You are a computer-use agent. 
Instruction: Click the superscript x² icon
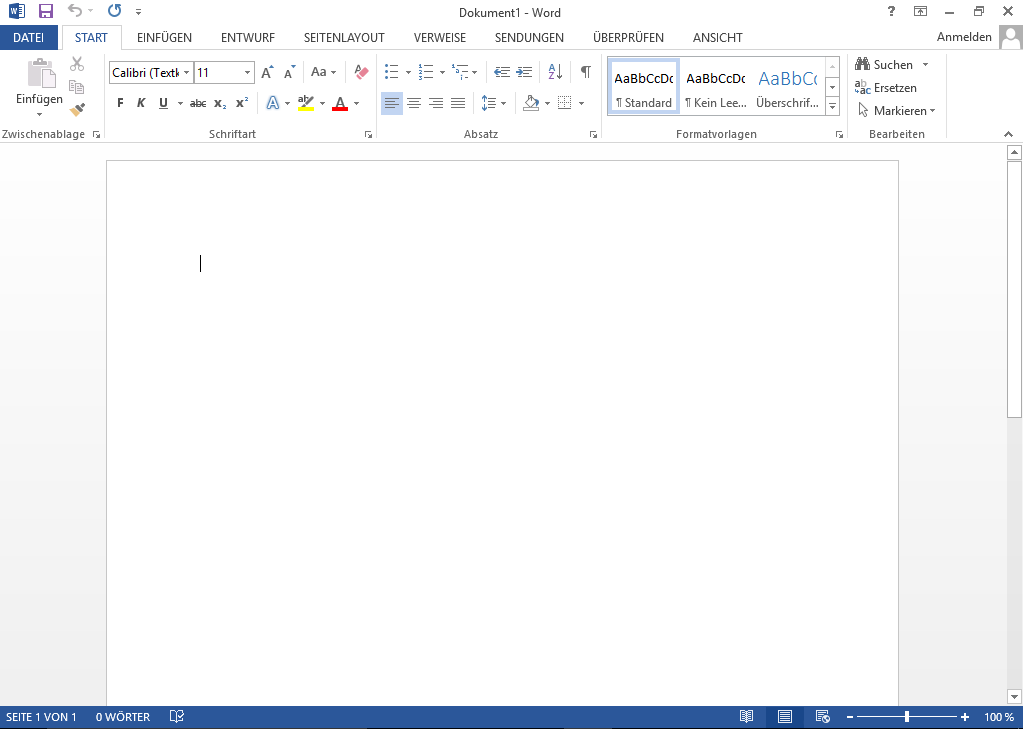(242, 103)
